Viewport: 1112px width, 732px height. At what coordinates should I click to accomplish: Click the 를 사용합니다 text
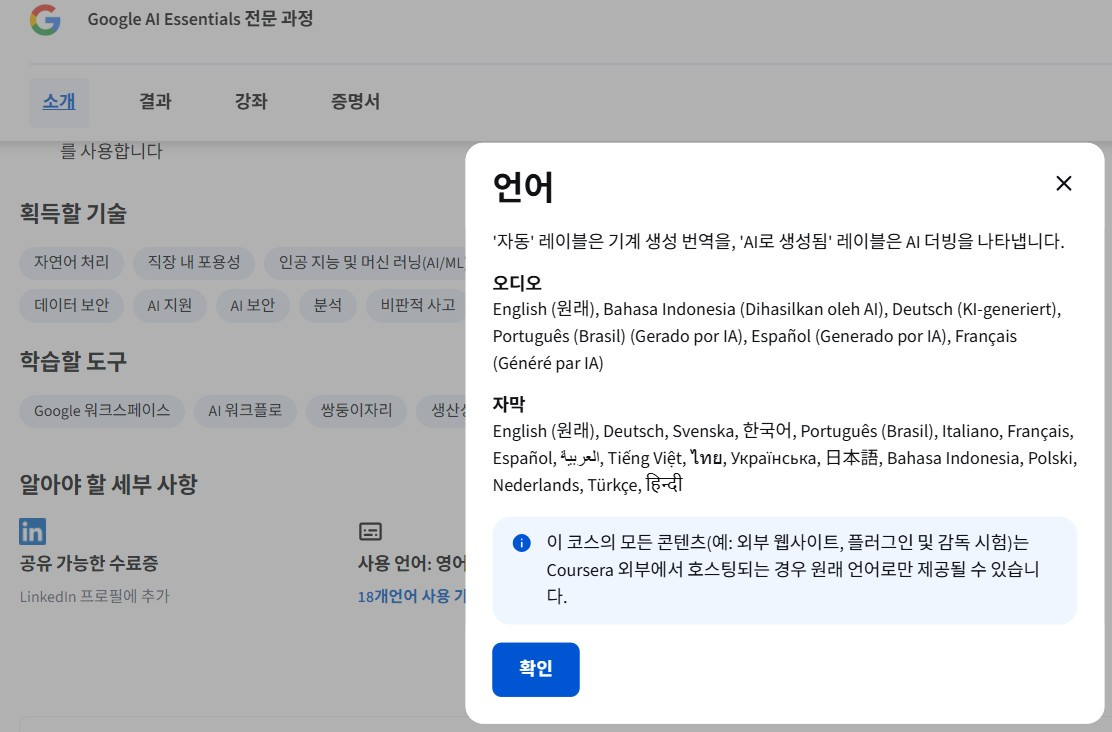(x=111, y=151)
